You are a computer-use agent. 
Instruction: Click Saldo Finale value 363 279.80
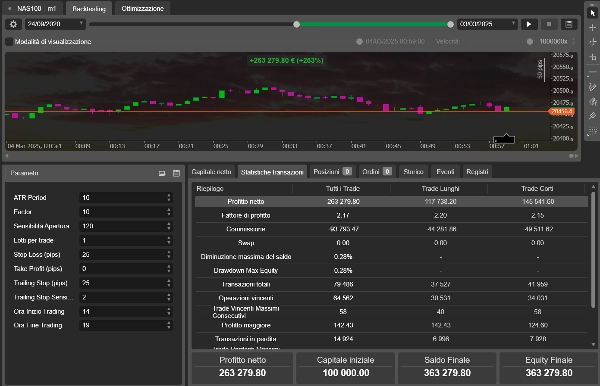point(447,373)
